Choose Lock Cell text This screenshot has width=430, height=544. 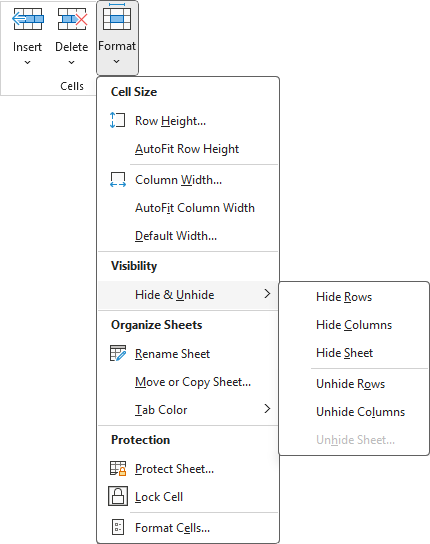[159, 497]
